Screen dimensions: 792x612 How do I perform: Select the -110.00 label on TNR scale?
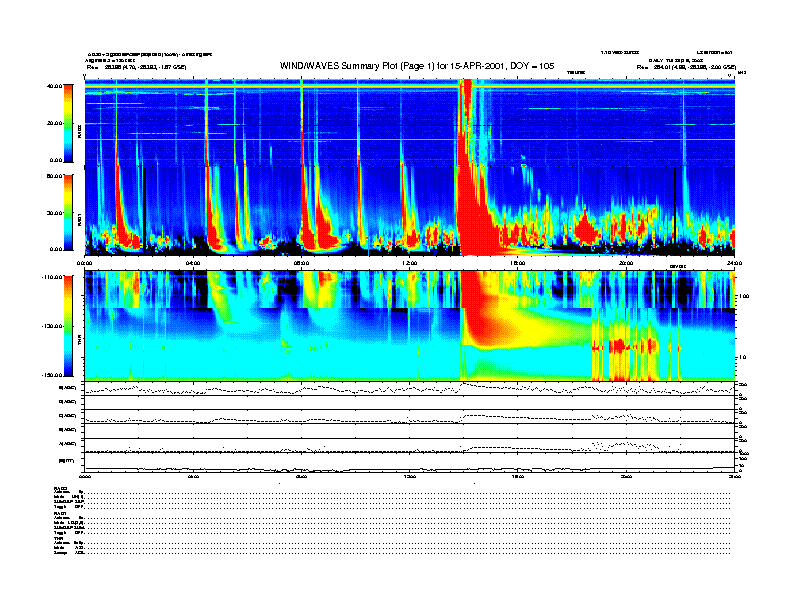click(x=52, y=277)
